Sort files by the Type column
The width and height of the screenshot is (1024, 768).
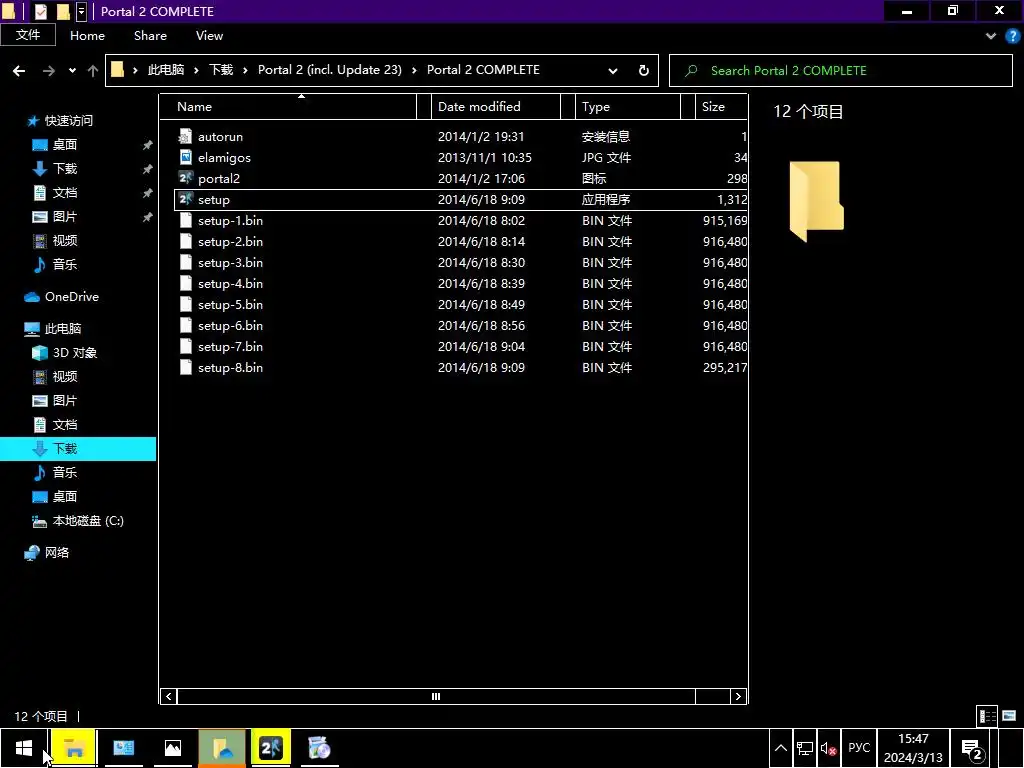click(628, 106)
